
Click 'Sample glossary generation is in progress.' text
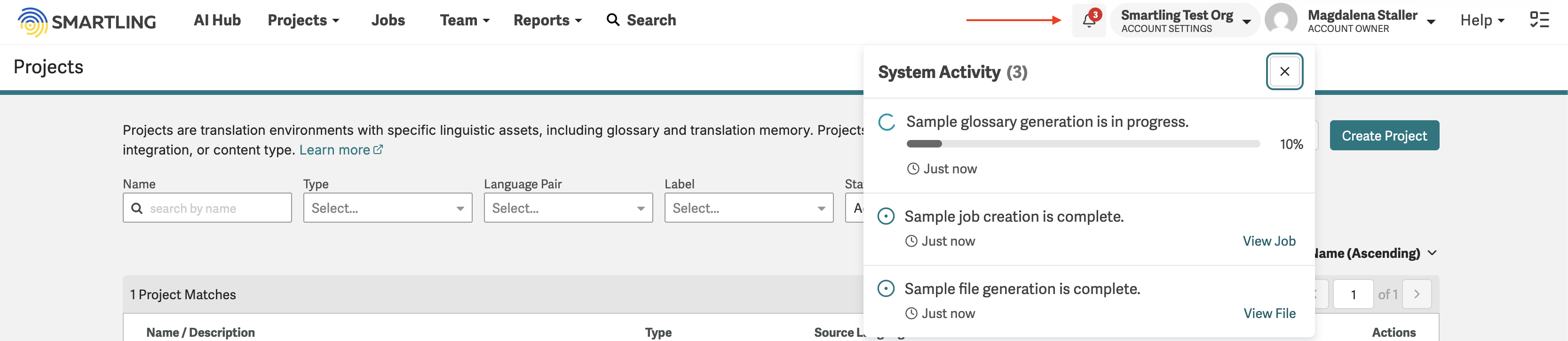1047,122
